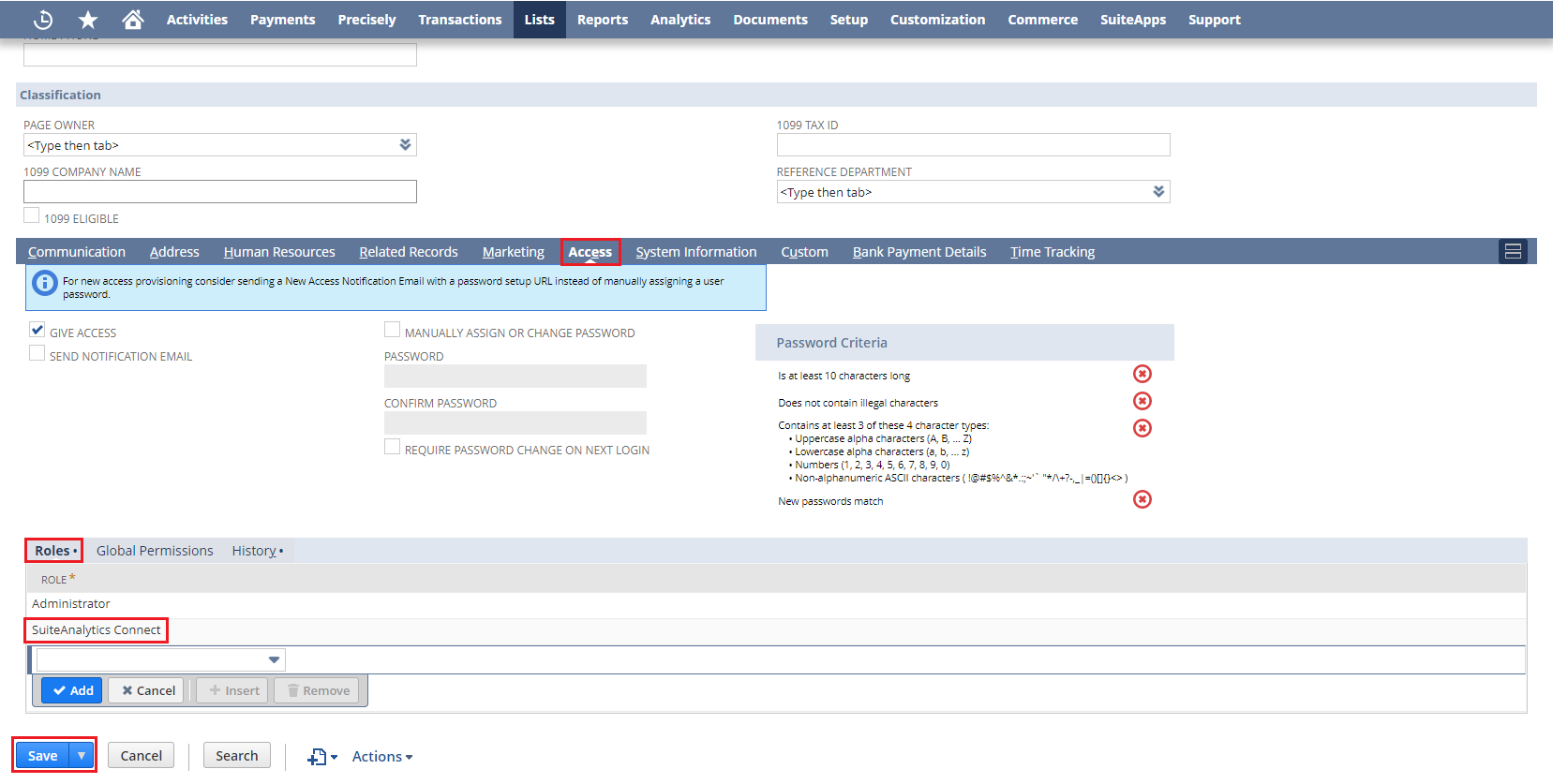Click the Shortcuts star icon
This screenshot has width=1553, height=784.
tap(88, 20)
